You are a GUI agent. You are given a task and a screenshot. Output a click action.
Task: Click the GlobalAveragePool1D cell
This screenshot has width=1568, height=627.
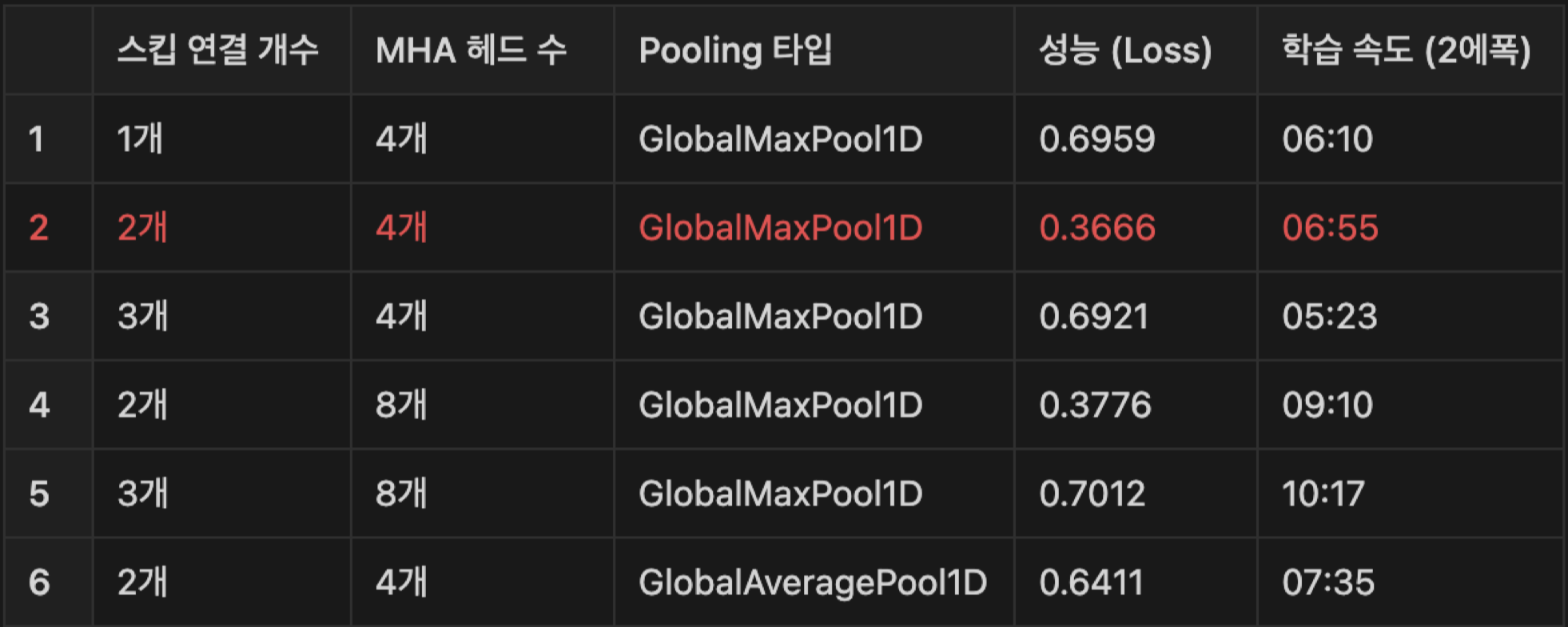[813, 582]
